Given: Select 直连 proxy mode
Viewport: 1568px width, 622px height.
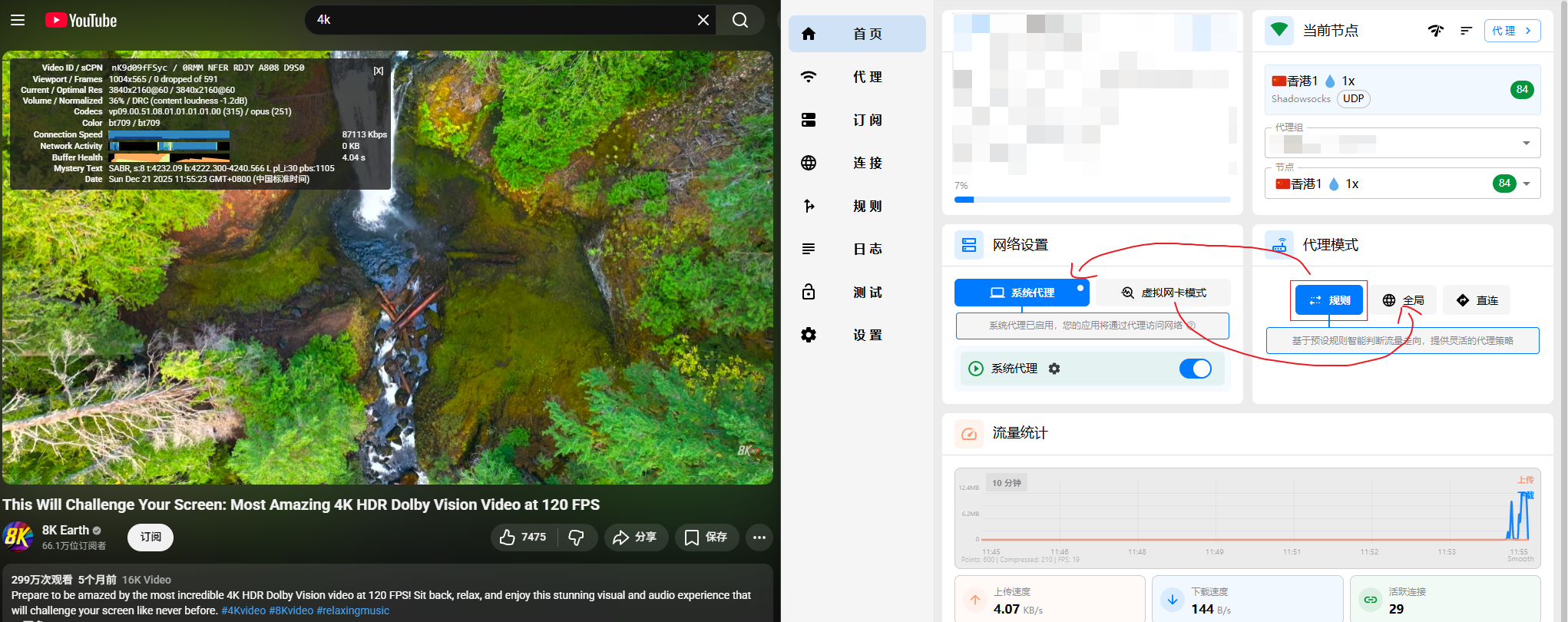Looking at the screenshot, I should (1477, 300).
